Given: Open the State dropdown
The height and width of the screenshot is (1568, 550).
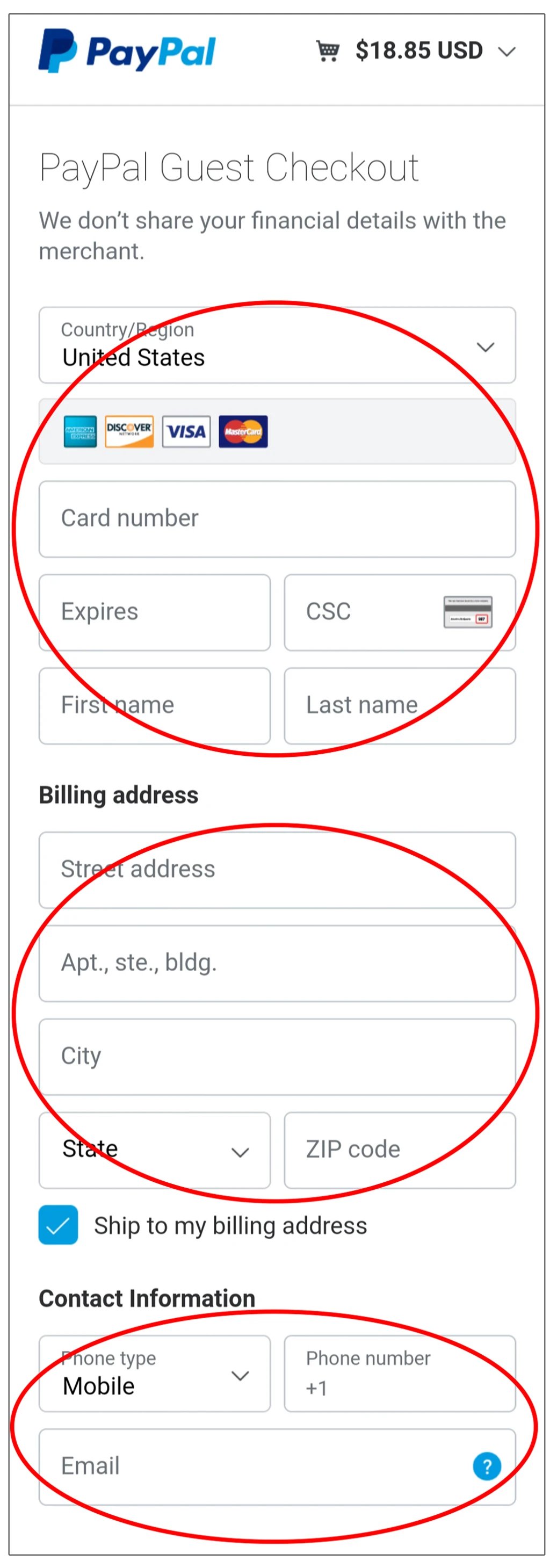Looking at the screenshot, I should (x=155, y=1150).
